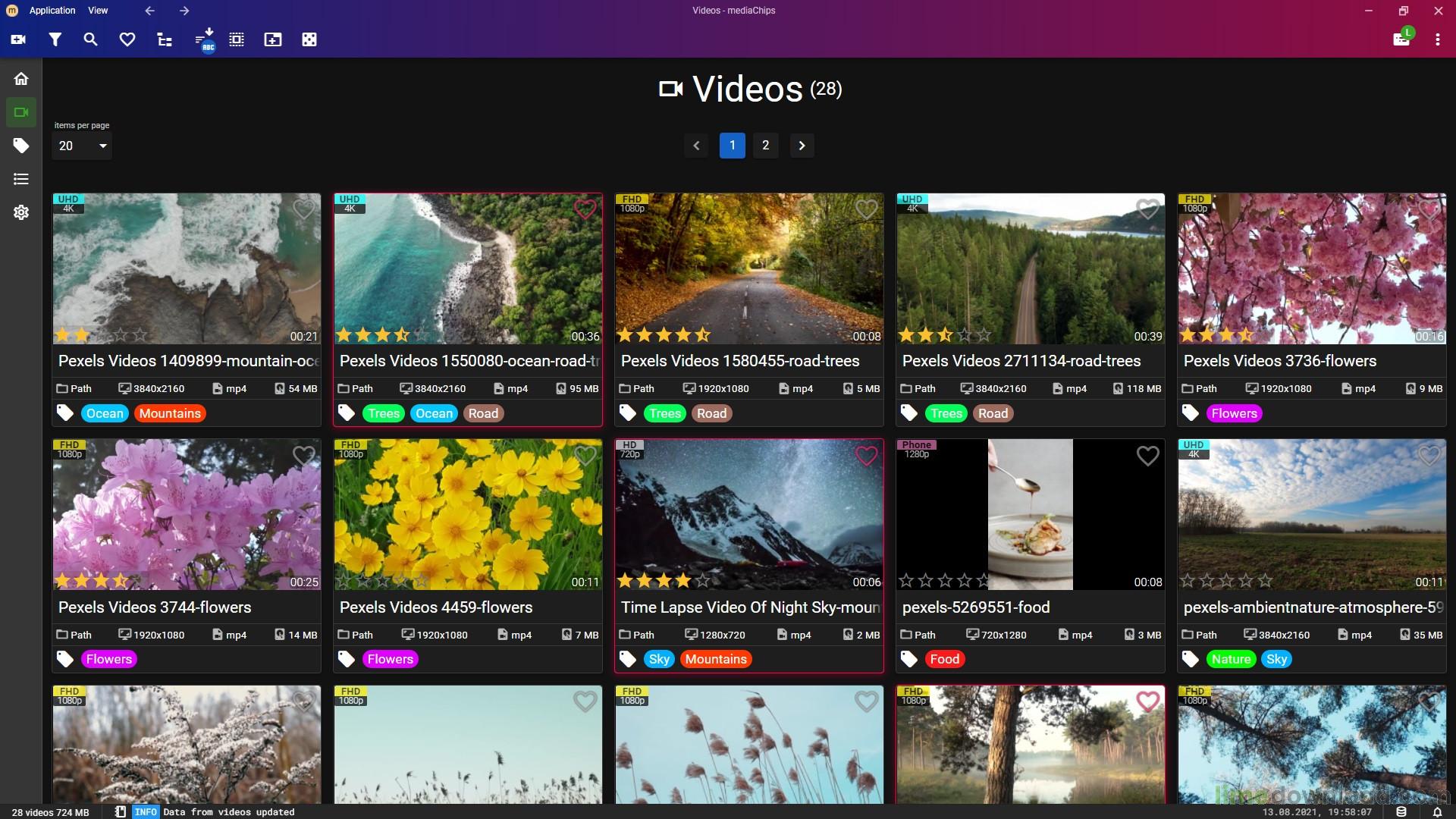Set four-star rating on pexels-5269551-food

(x=964, y=581)
